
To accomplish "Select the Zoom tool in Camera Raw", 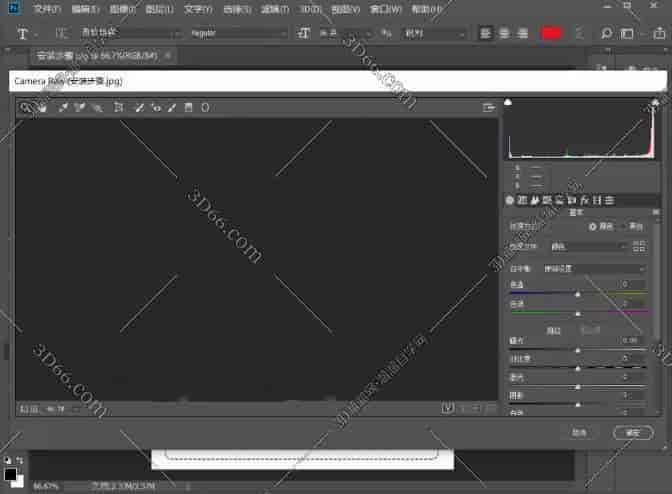I will 26,107.
